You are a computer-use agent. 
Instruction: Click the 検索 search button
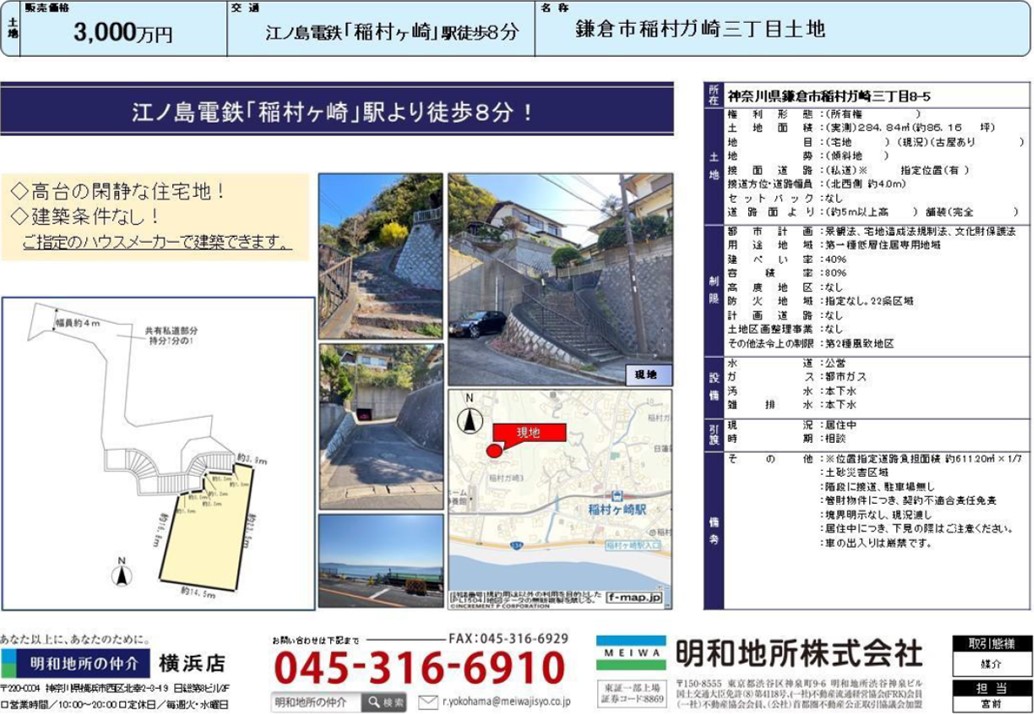point(383,702)
